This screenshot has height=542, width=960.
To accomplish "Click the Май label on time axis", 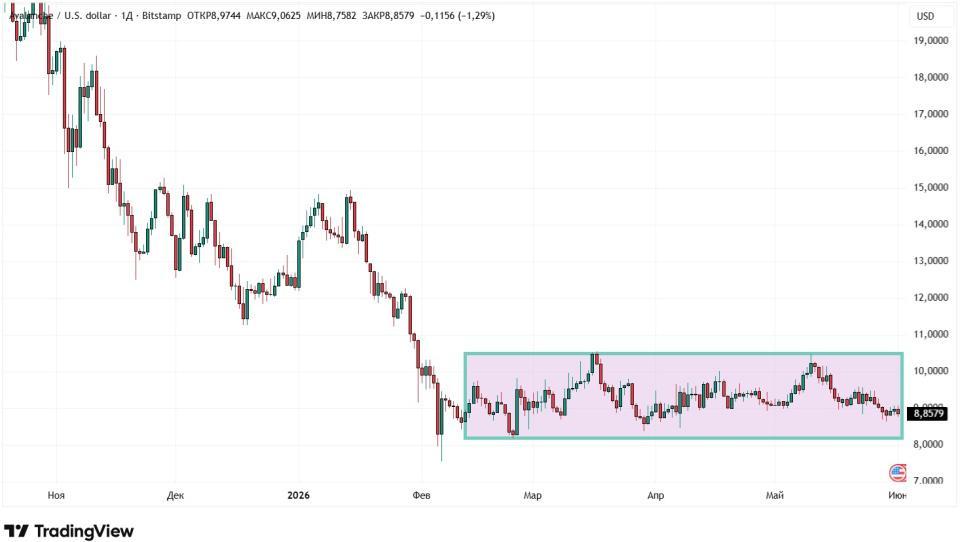I will (x=774, y=495).
